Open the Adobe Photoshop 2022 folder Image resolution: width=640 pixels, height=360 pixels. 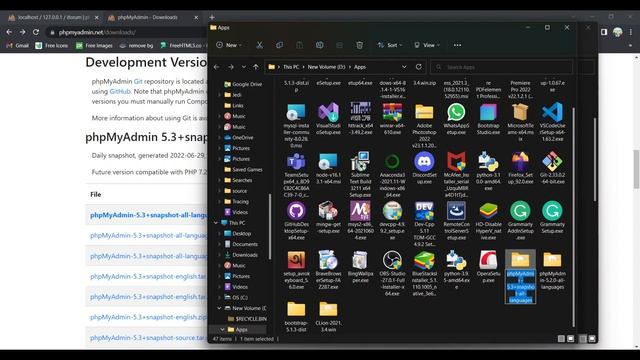point(424,124)
